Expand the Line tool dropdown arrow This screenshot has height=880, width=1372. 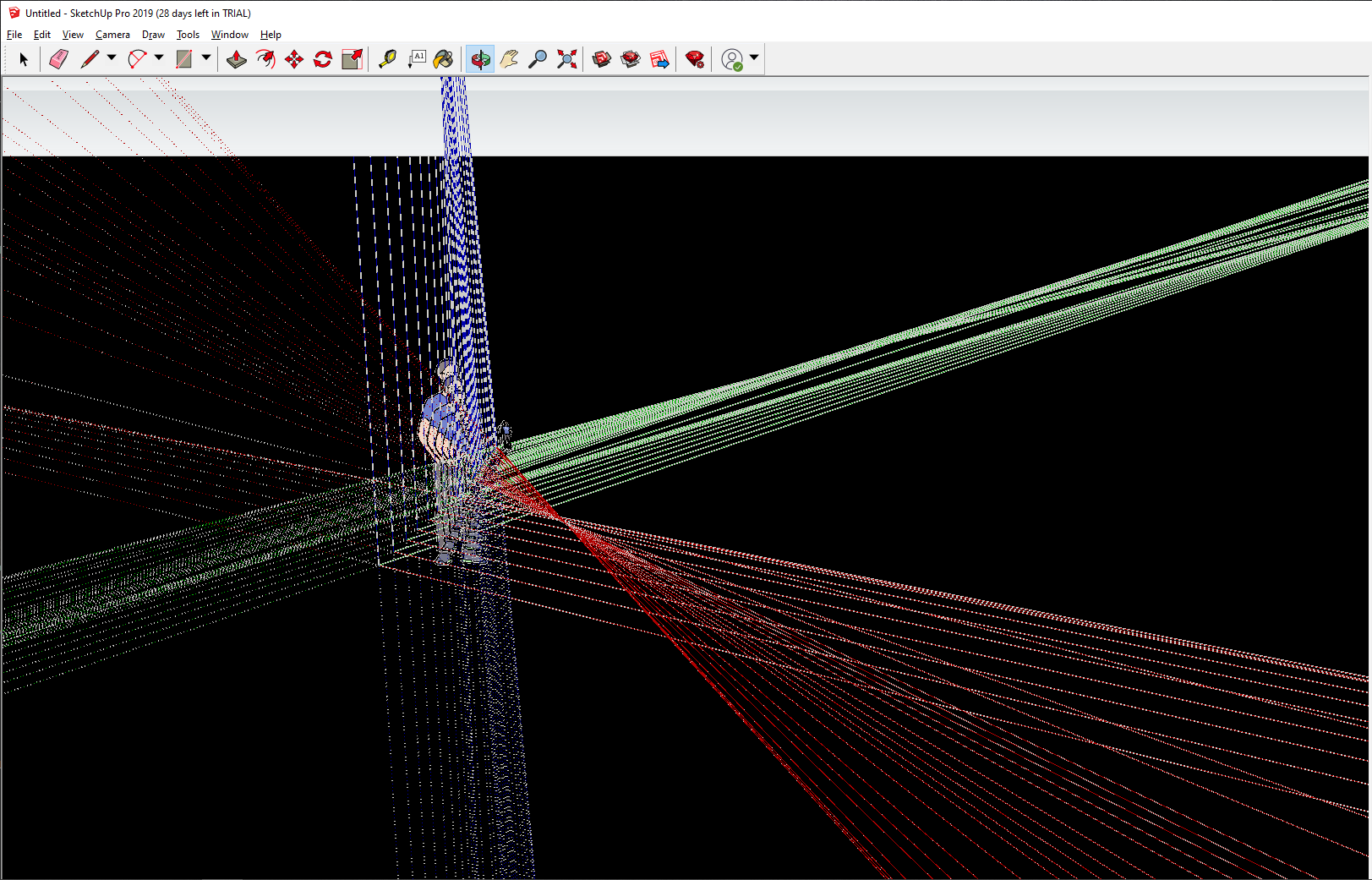coord(112,57)
